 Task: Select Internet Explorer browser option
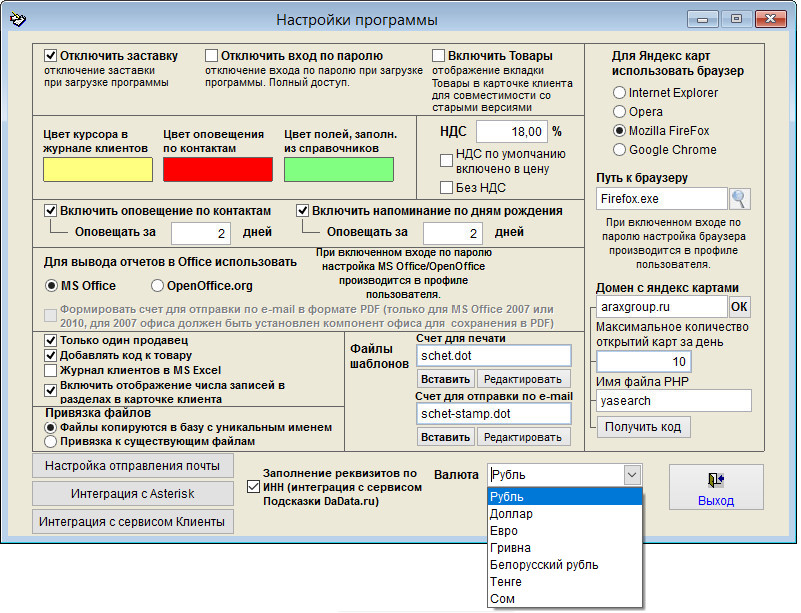pos(619,92)
